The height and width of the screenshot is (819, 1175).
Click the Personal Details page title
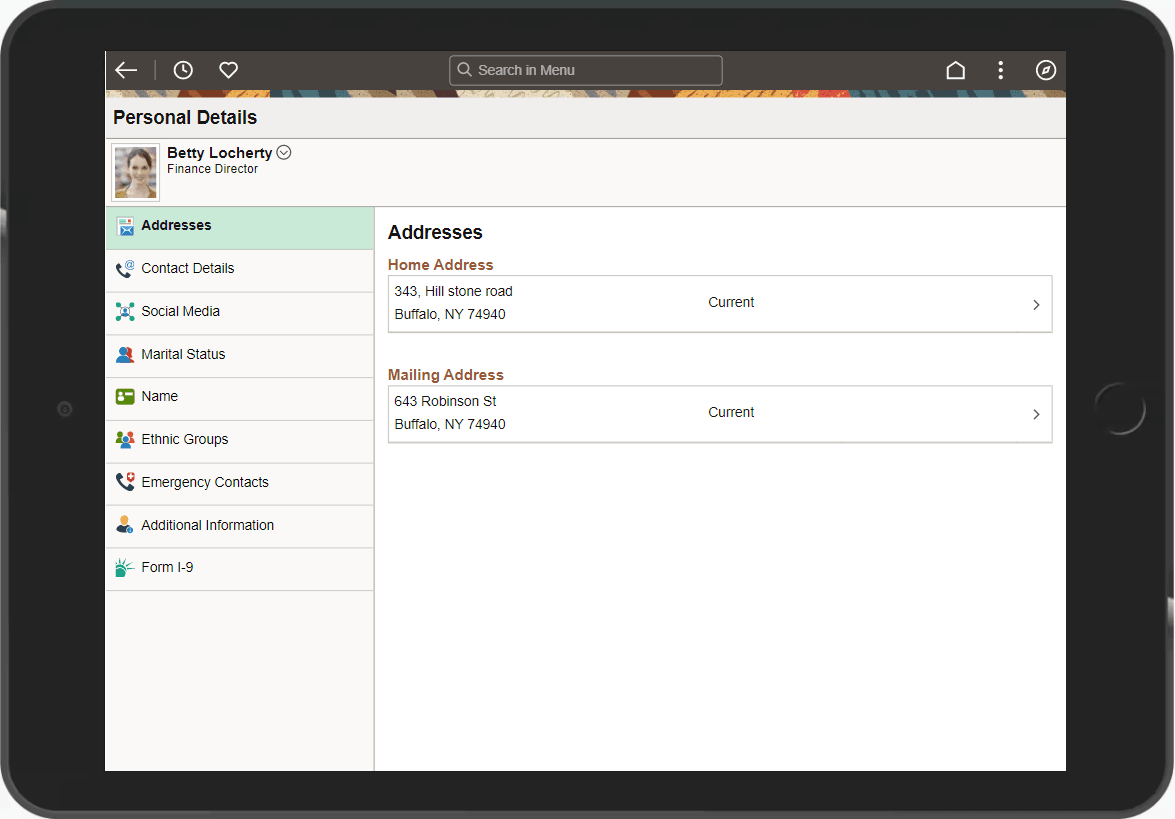pos(185,118)
